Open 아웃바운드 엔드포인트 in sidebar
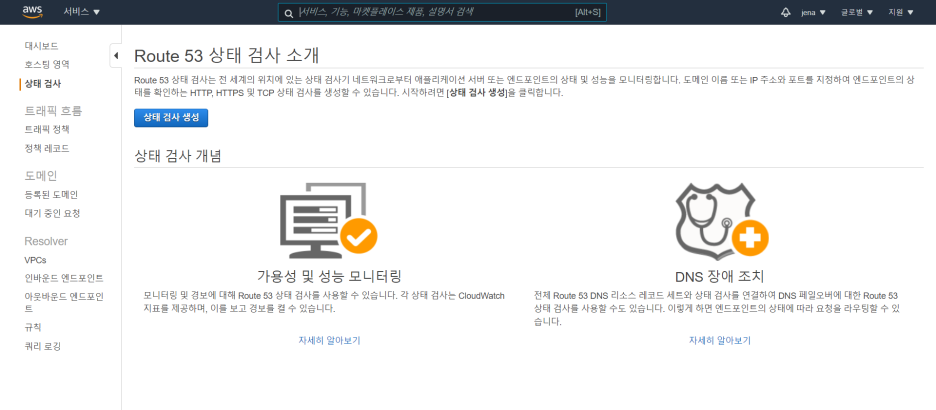 coord(64,302)
